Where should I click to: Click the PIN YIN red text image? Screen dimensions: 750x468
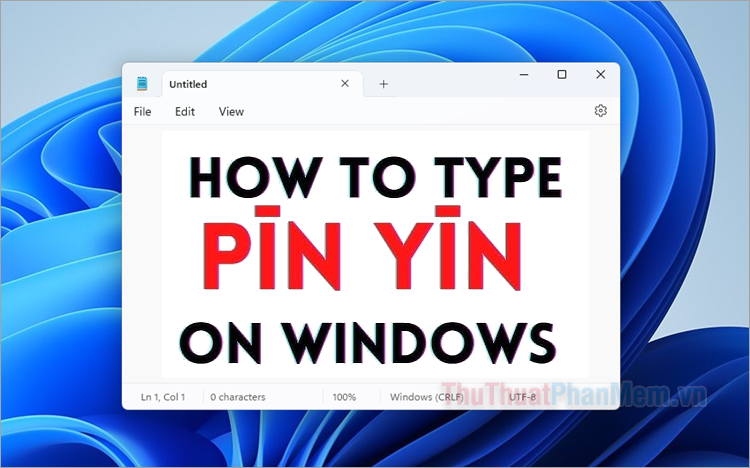362,249
